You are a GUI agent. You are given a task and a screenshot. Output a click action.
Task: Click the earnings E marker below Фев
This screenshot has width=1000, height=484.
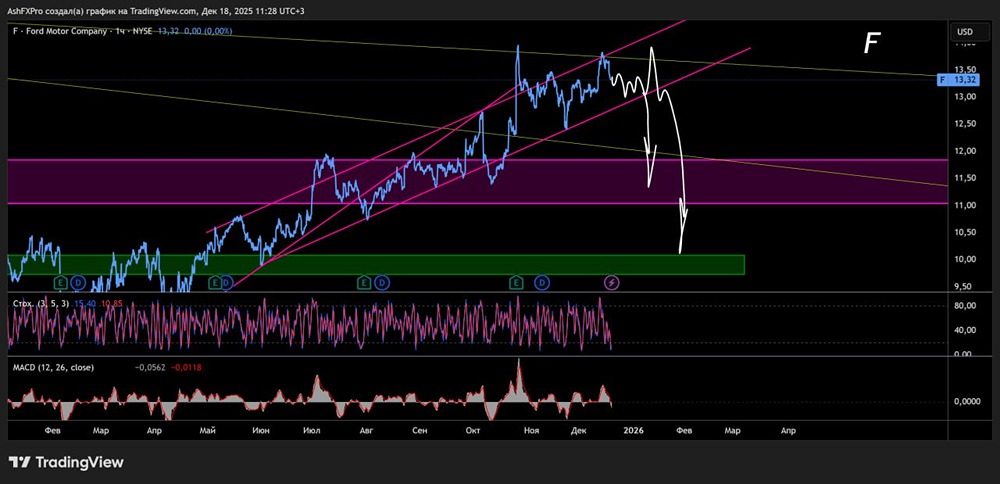pyautogui.click(x=61, y=282)
